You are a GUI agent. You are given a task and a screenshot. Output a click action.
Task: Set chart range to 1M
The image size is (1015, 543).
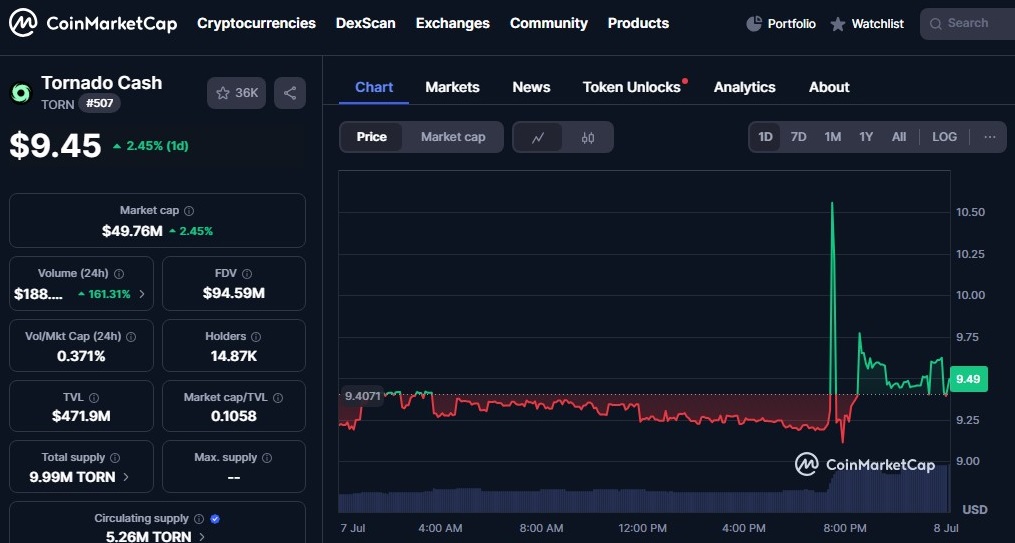click(x=832, y=137)
